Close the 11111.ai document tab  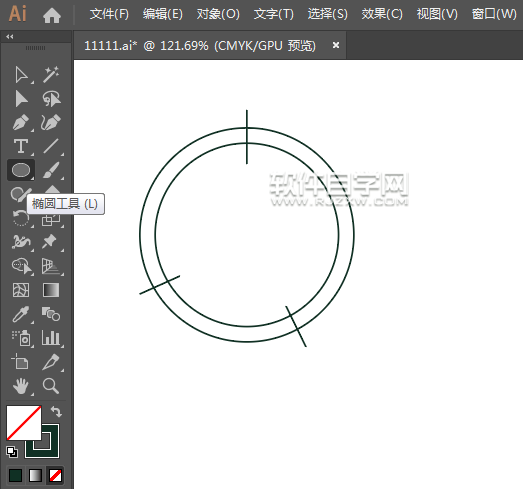(x=336, y=45)
